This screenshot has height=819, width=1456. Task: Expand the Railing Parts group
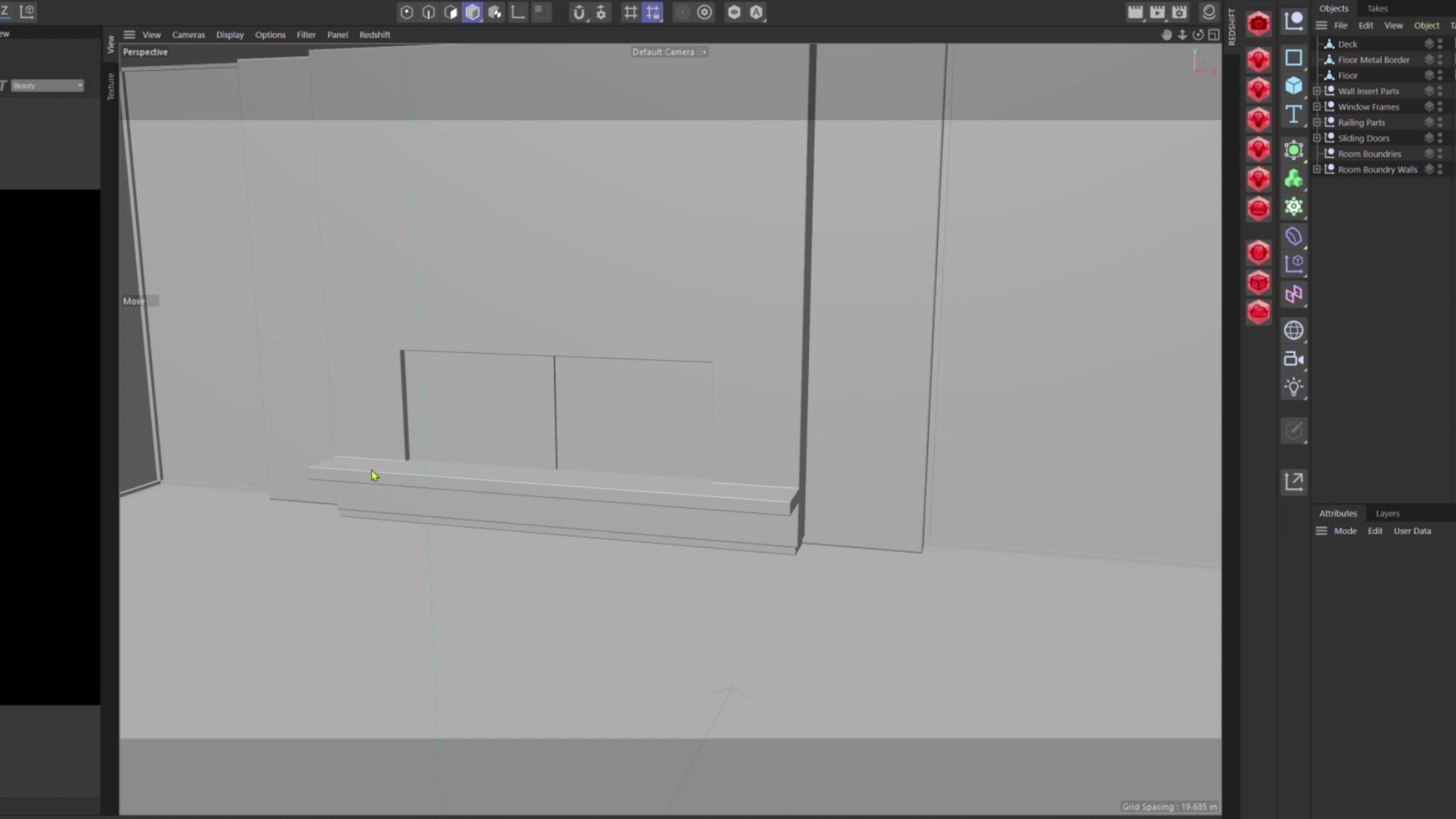click(1317, 122)
